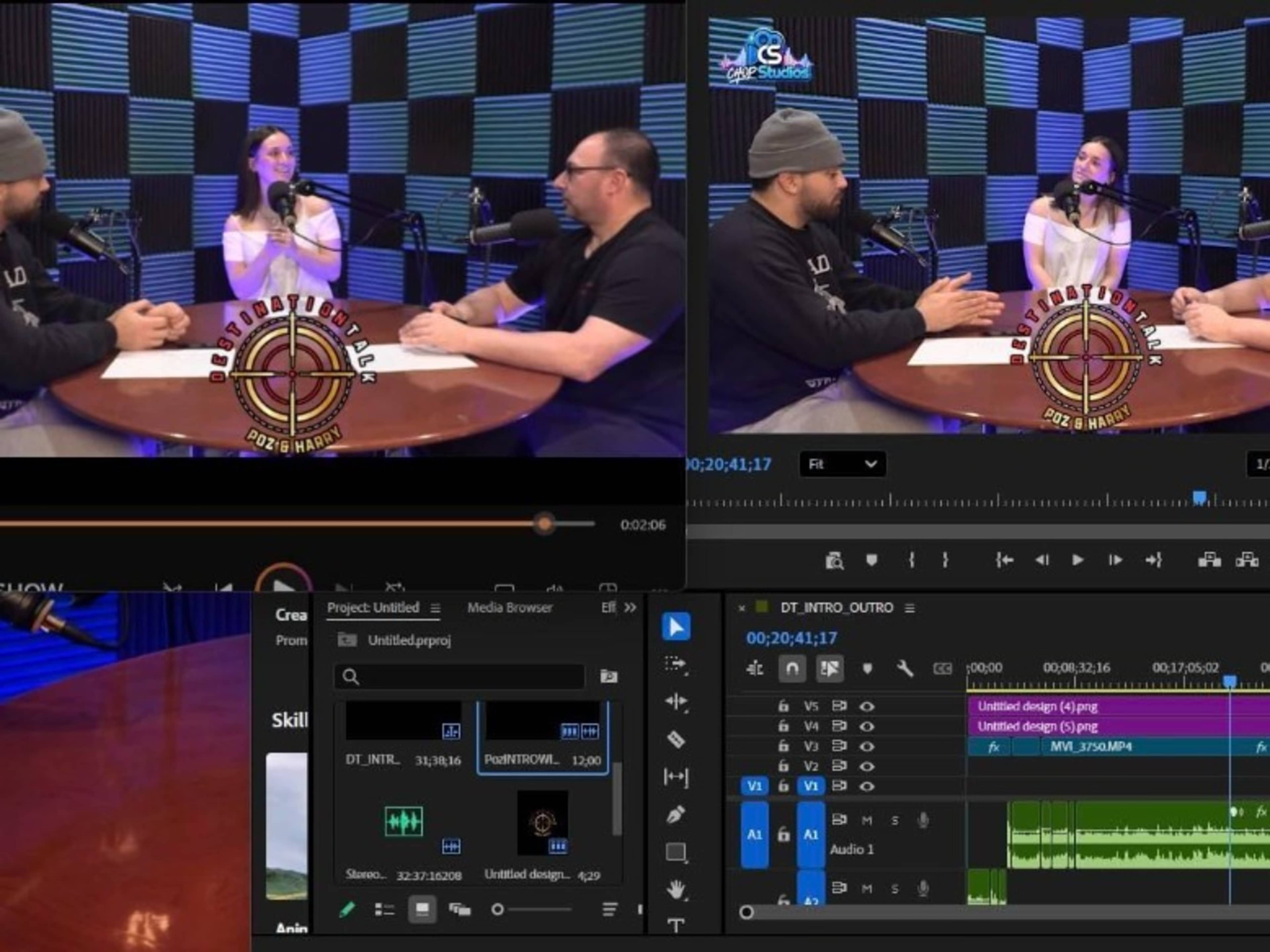Click the timeline zoom scroll handle

(x=746, y=912)
